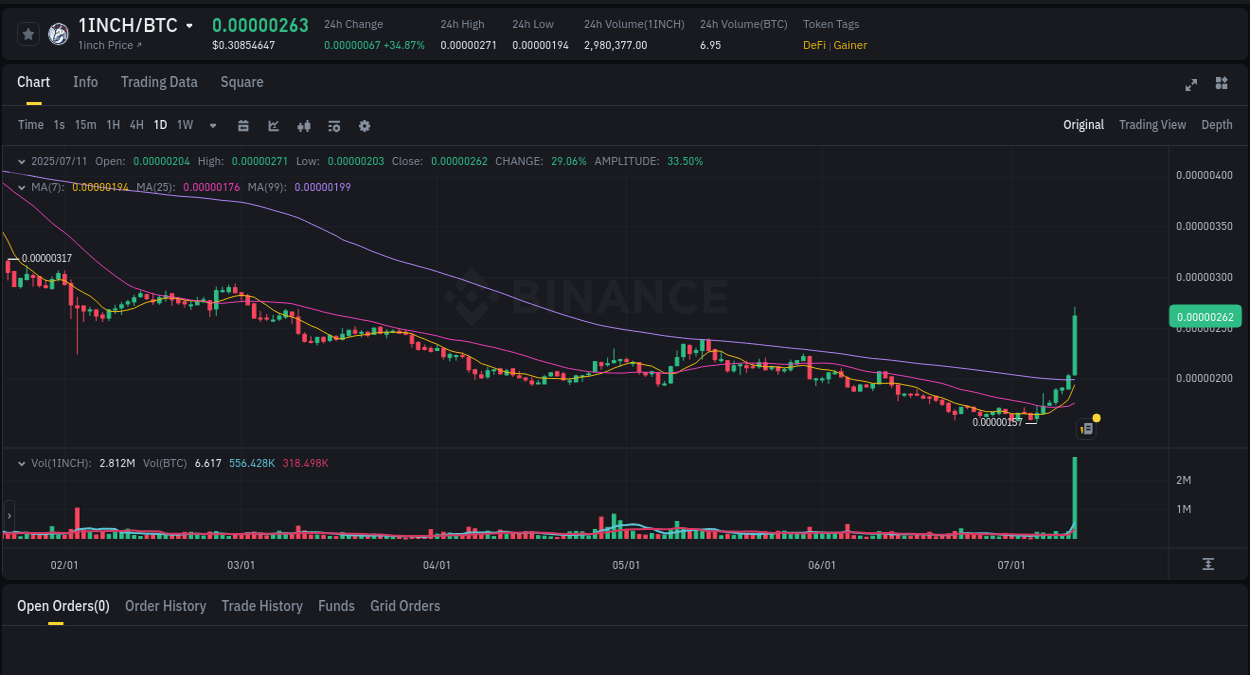This screenshot has height=675, width=1250.
Task: Switch chart to Trading View mode
Action: pyautogui.click(x=1152, y=125)
